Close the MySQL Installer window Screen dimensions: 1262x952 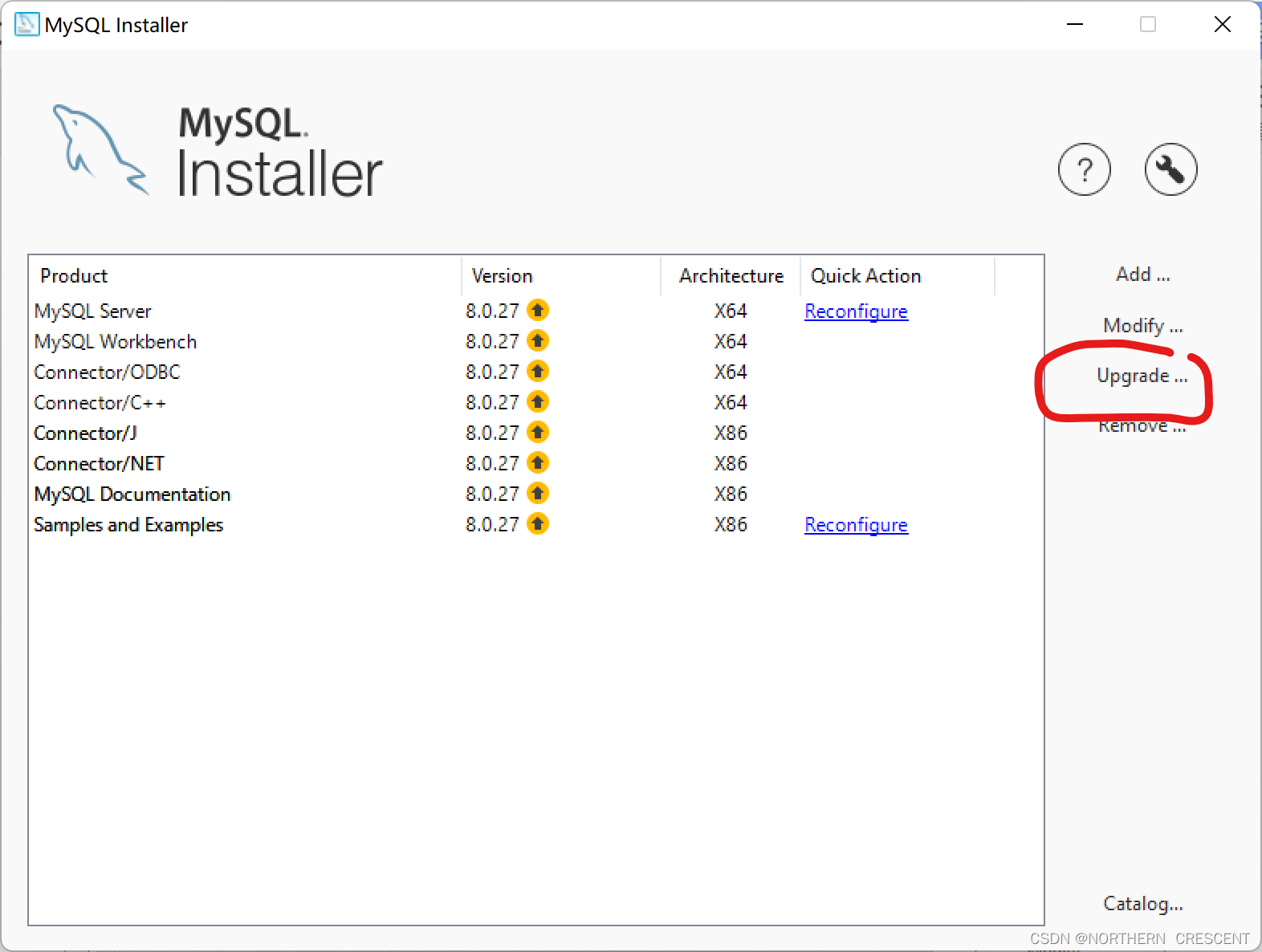[x=1222, y=24]
